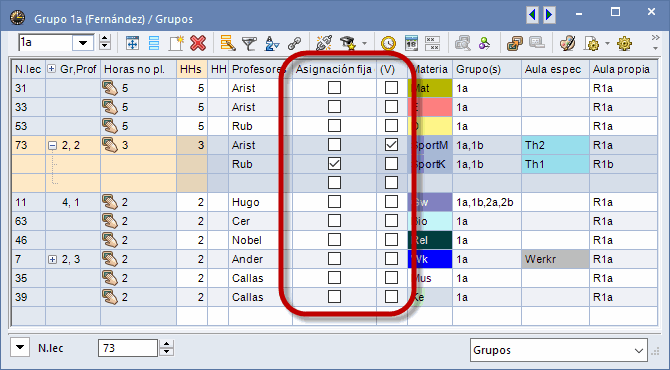Select the Nobel teacher cell
This screenshot has height=370, width=670.
[x=260, y=240]
